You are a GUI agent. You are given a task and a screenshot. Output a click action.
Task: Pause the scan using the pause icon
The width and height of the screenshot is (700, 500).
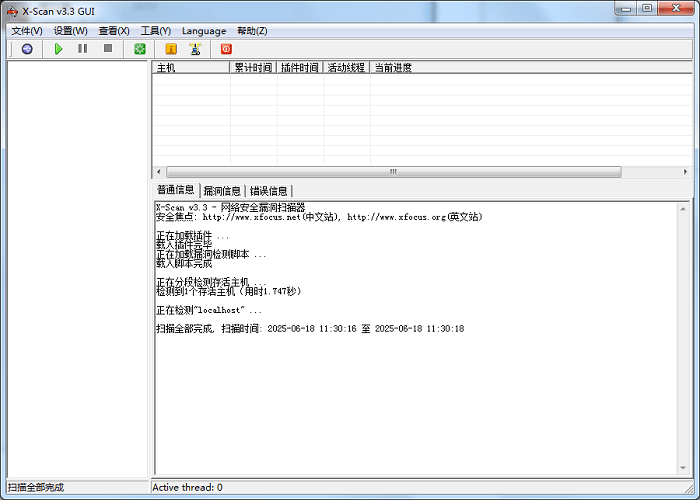coord(83,49)
